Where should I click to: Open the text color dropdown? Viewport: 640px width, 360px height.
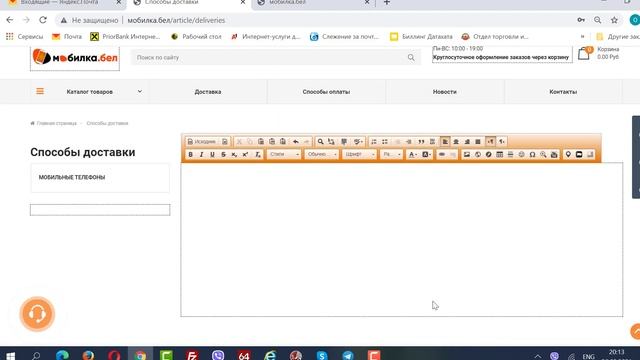click(413, 155)
